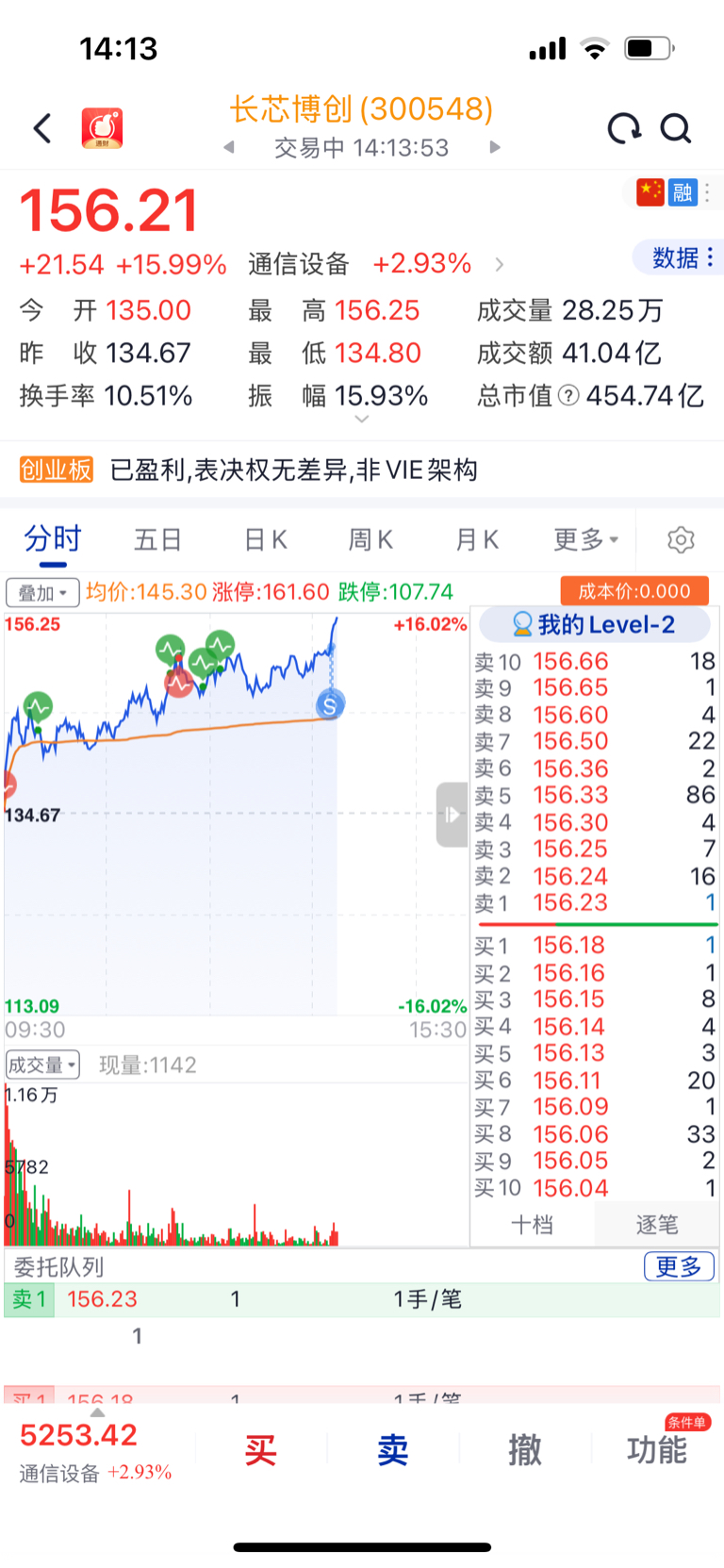Tap the 卖7 price 156.50

[570, 741]
